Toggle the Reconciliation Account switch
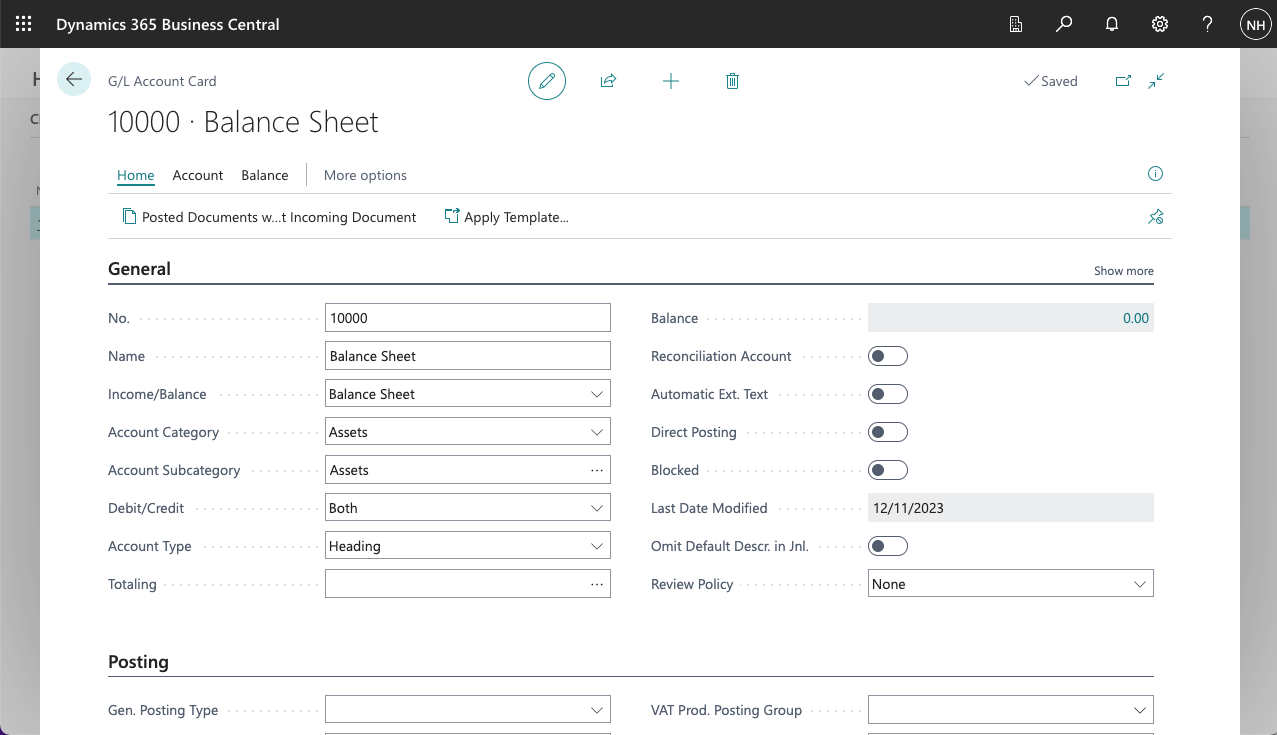Screen dimensions: 1277x735 887,356
